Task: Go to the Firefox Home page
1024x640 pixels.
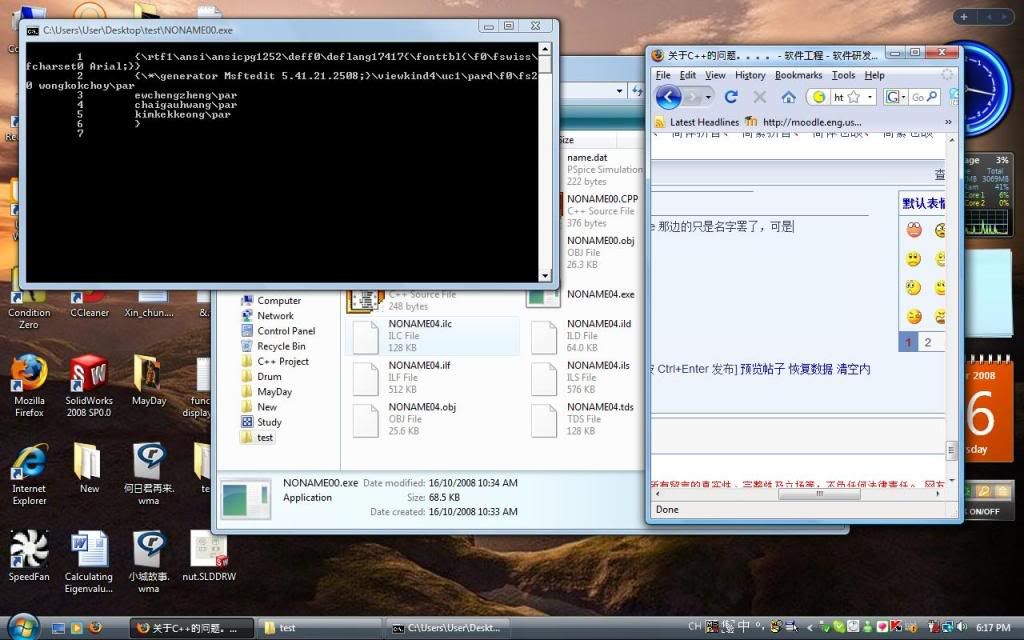Action: coord(788,97)
